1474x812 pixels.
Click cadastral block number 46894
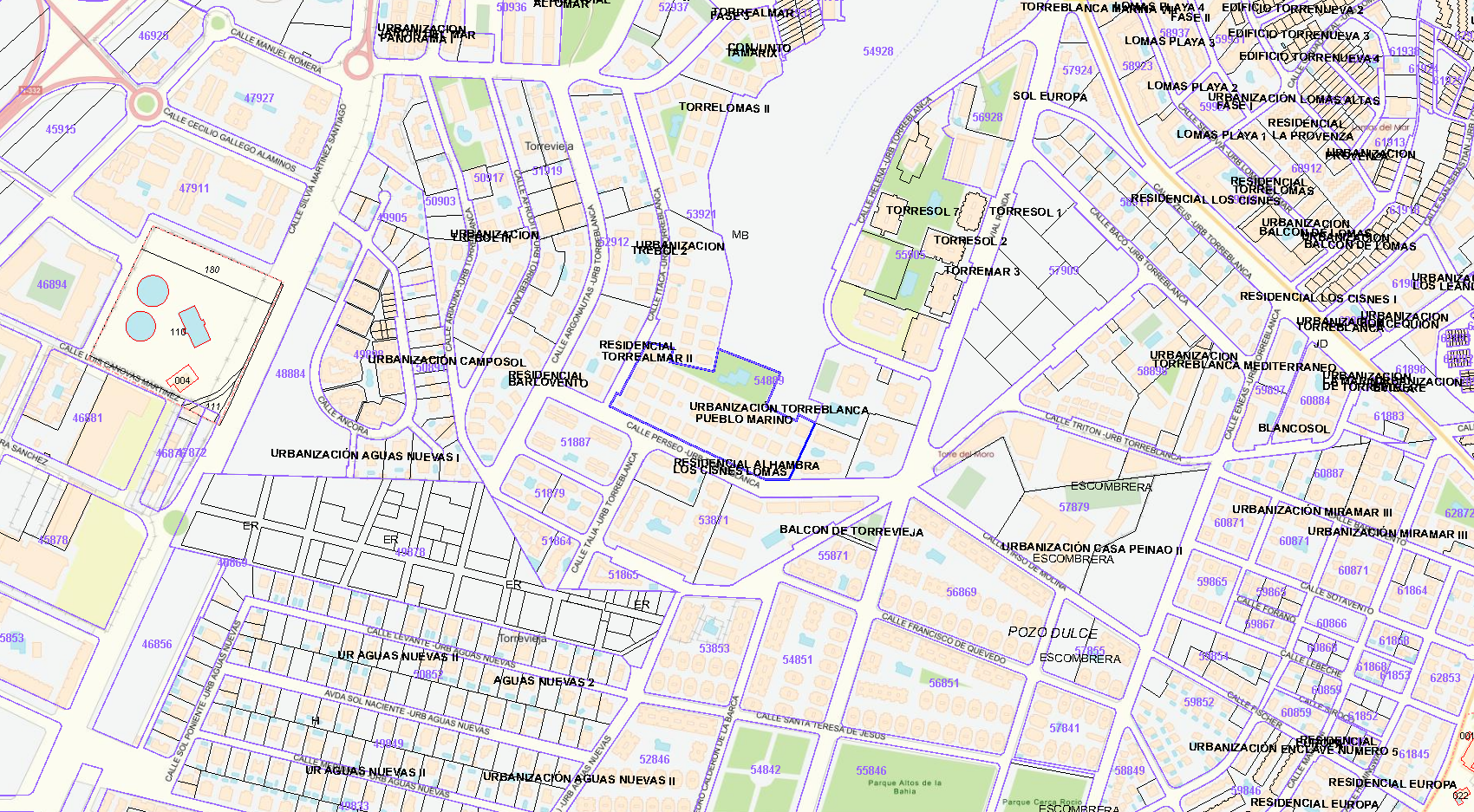pyautogui.click(x=52, y=284)
